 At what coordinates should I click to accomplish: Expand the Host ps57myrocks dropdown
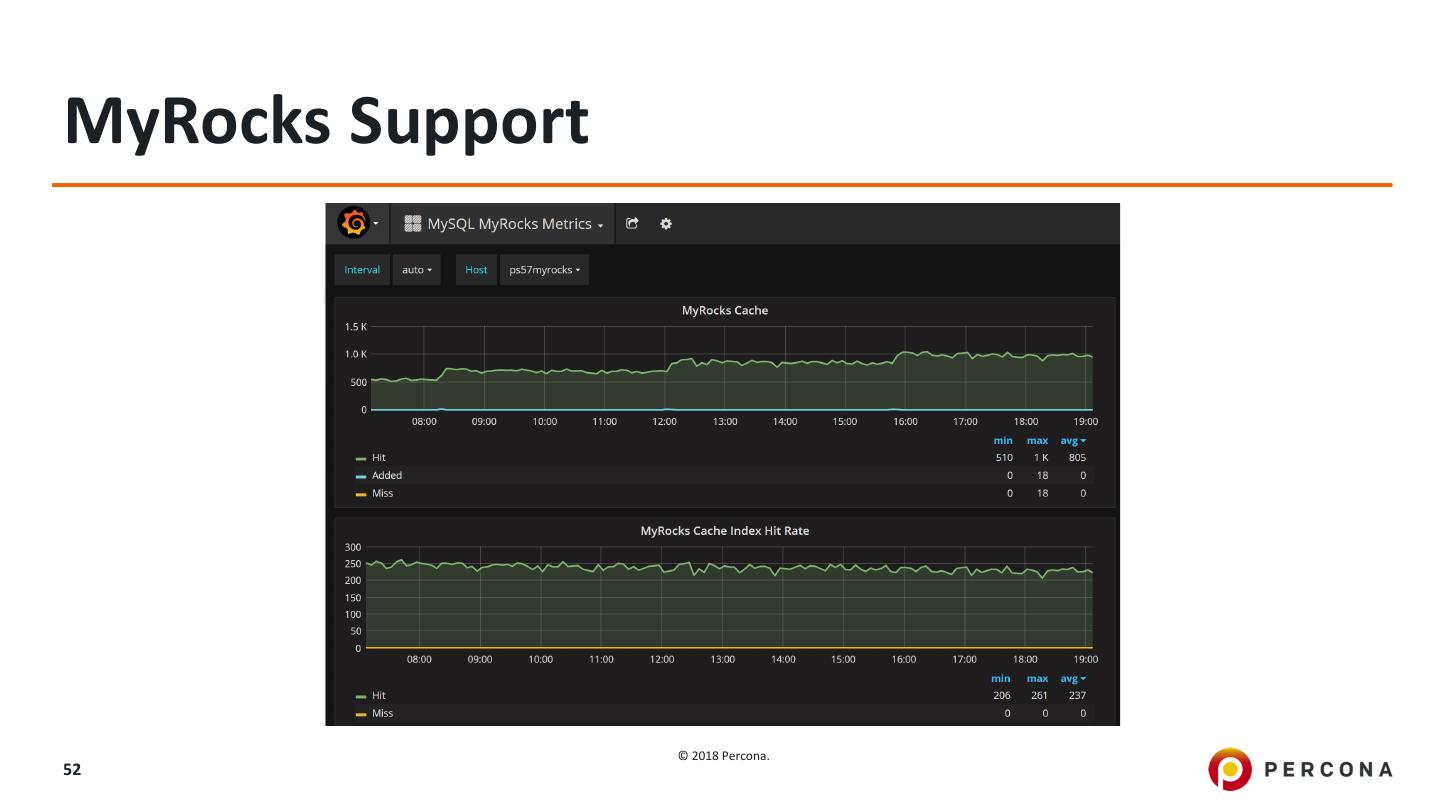[544, 270]
